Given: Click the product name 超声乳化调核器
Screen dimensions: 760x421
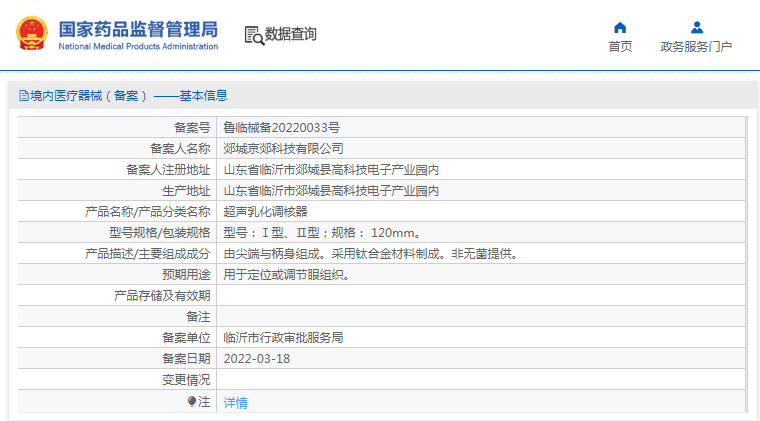Looking at the screenshot, I should (x=265, y=212).
